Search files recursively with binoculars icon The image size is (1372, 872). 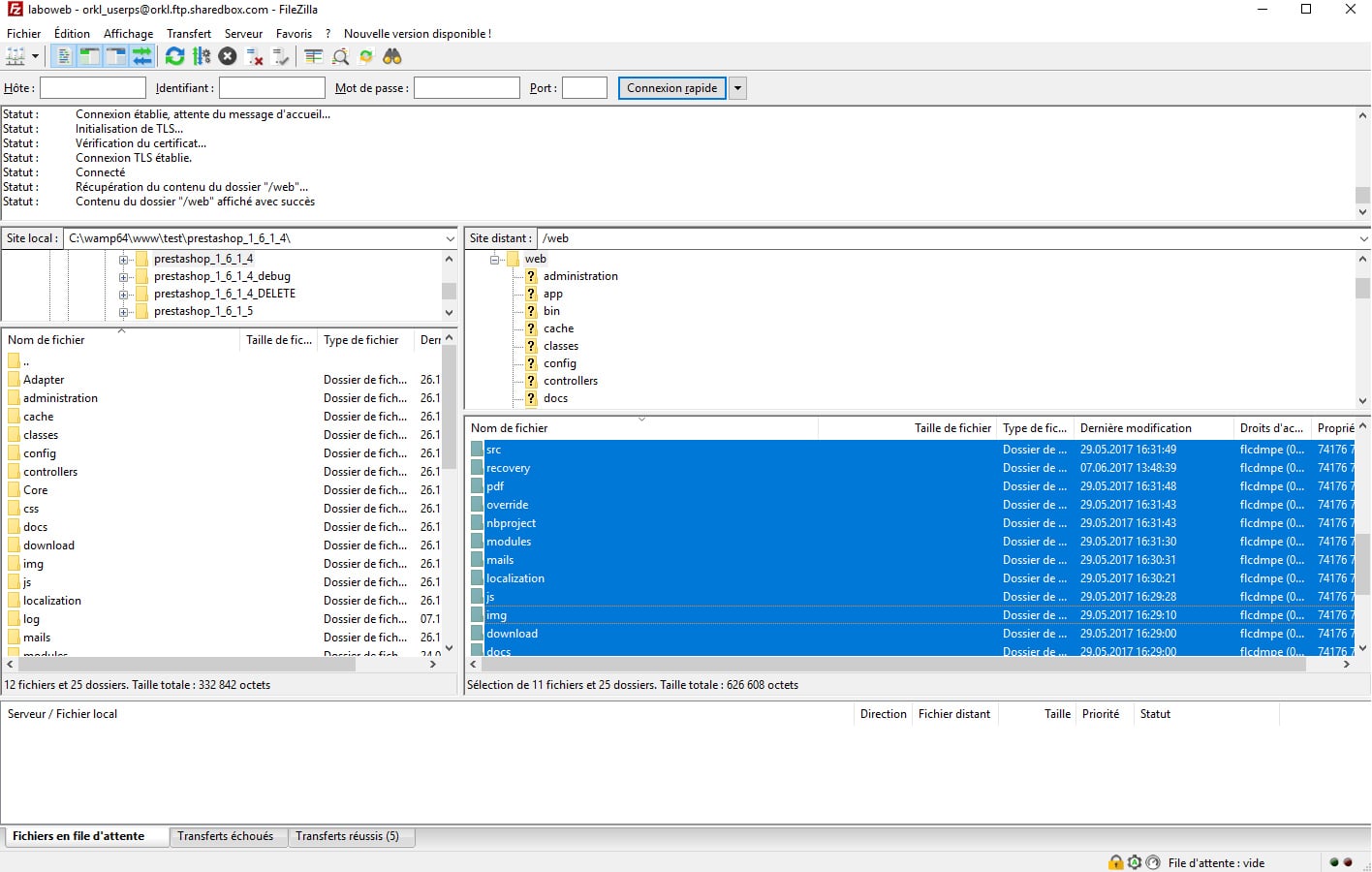pyautogui.click(x=392, y=56)
